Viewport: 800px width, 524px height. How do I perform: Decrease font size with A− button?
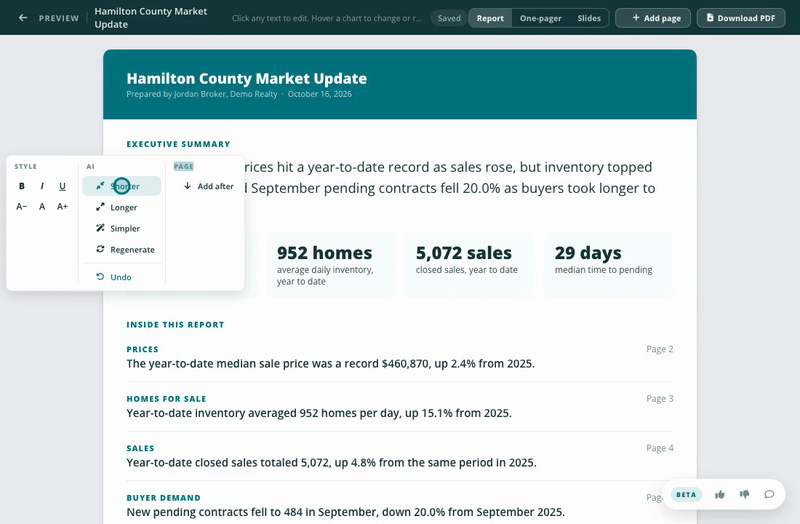click(21, 207)
